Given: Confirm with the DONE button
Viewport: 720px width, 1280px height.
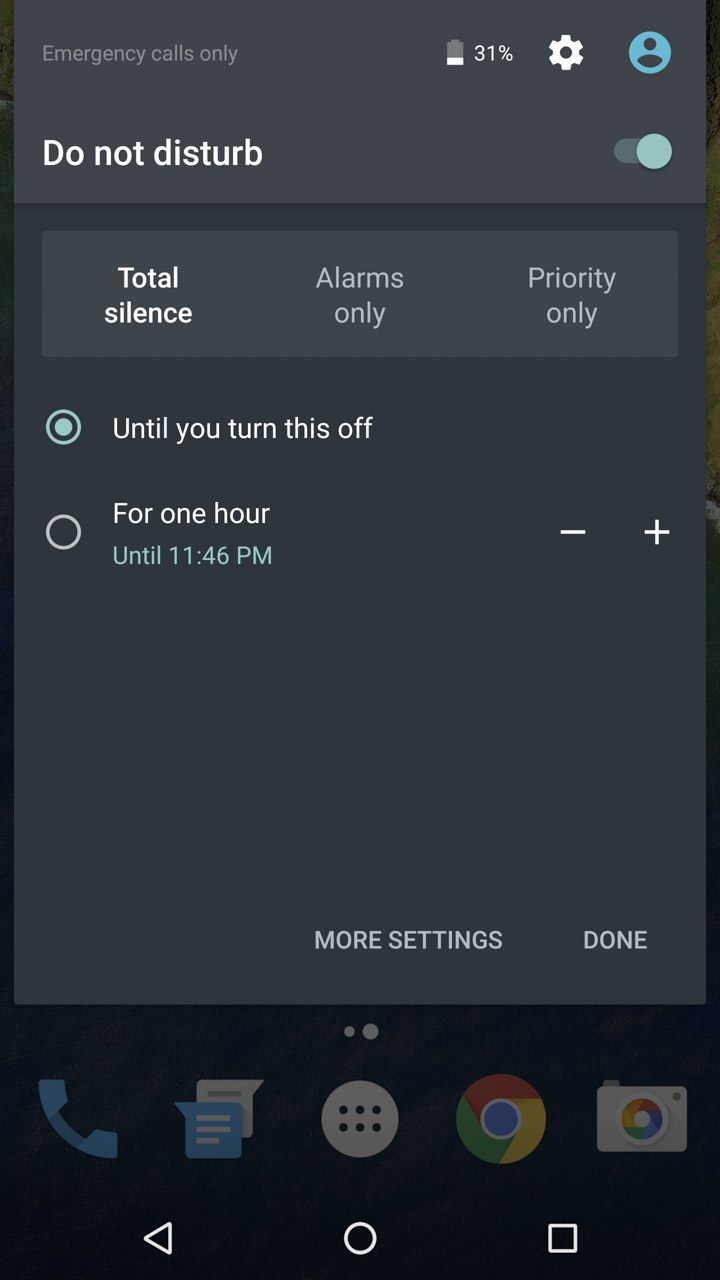Looking at the screenshot, I should click(615, 940).
